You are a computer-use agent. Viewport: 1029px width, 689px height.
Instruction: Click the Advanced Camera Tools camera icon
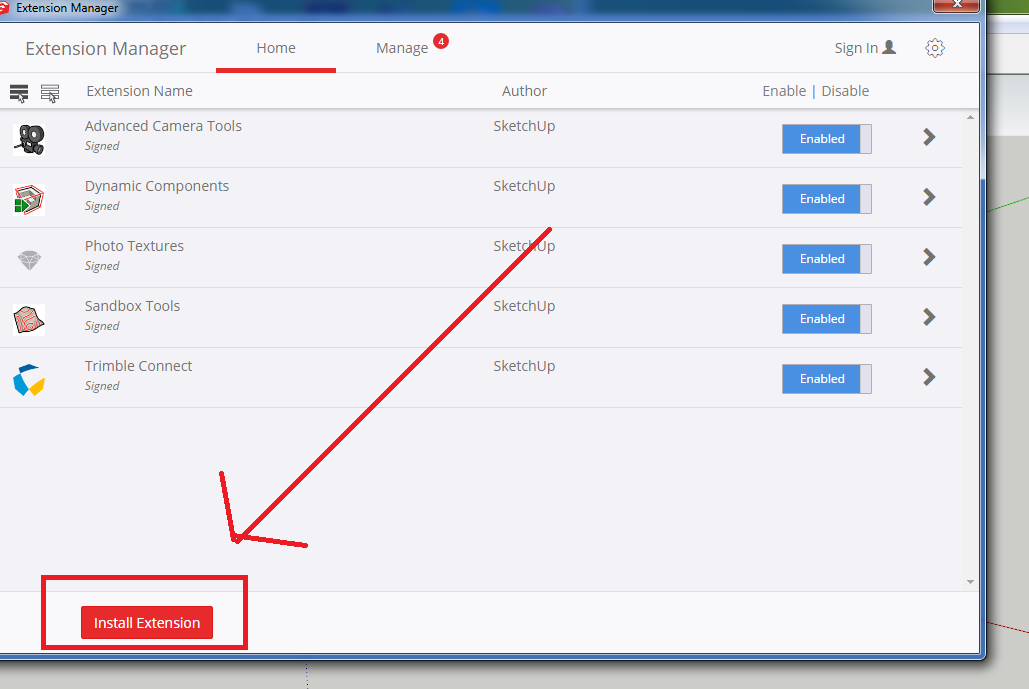coord(28,138)
